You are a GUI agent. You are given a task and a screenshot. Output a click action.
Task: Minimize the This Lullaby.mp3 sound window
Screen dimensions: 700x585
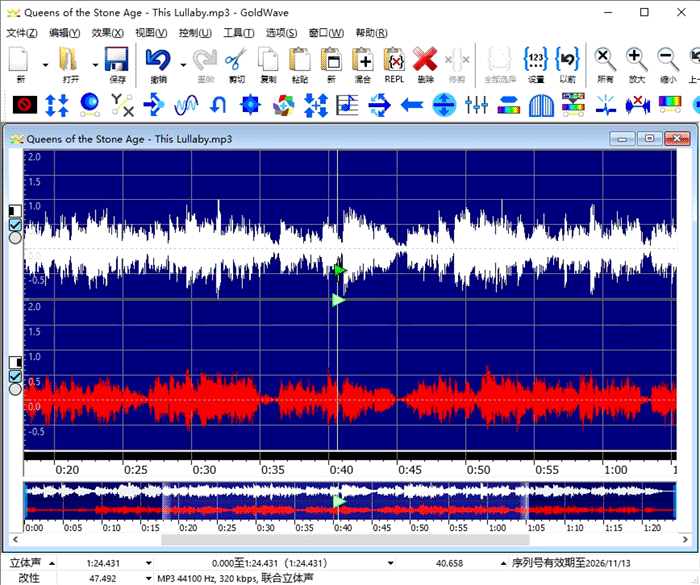coord(622,138)
